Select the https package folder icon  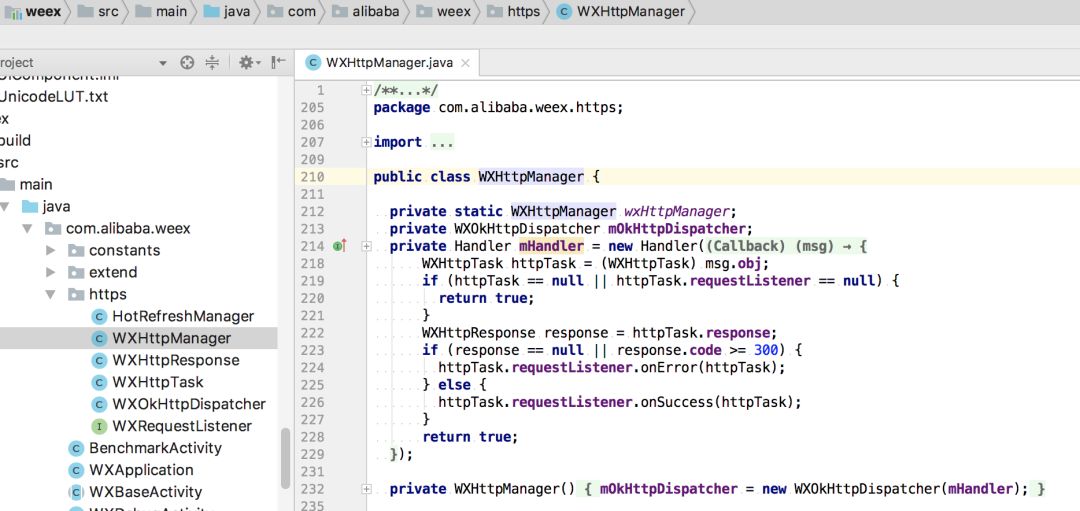tap(76, 295)
